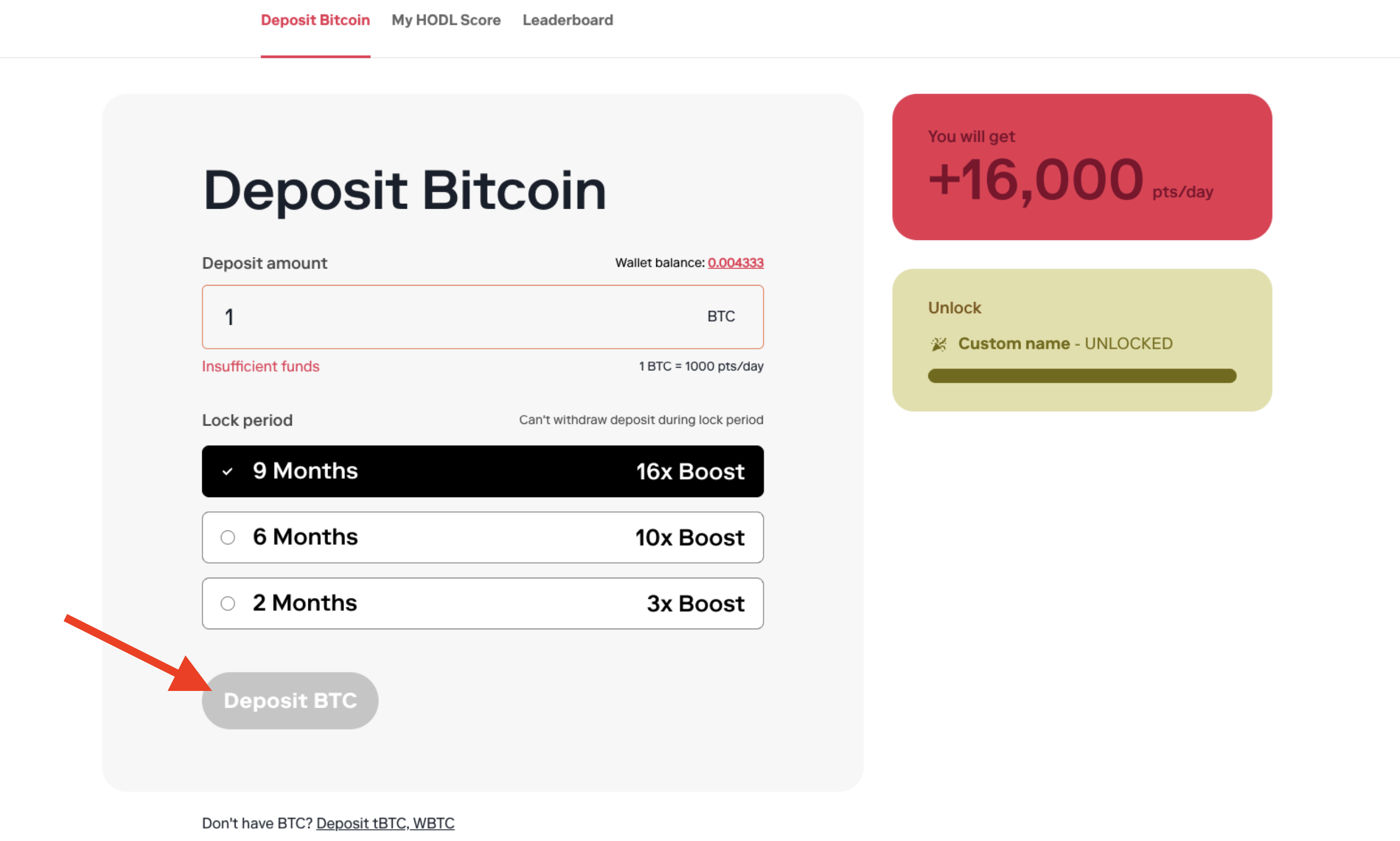Select the 2 Months radio button
Viewport: 1400px width, 841px height.
pyautogui.click(x=227, y=603)
